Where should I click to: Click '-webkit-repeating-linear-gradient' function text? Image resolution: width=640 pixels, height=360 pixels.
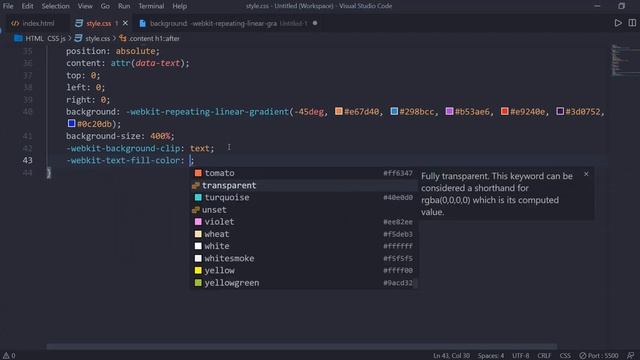(x=207, y=111)
